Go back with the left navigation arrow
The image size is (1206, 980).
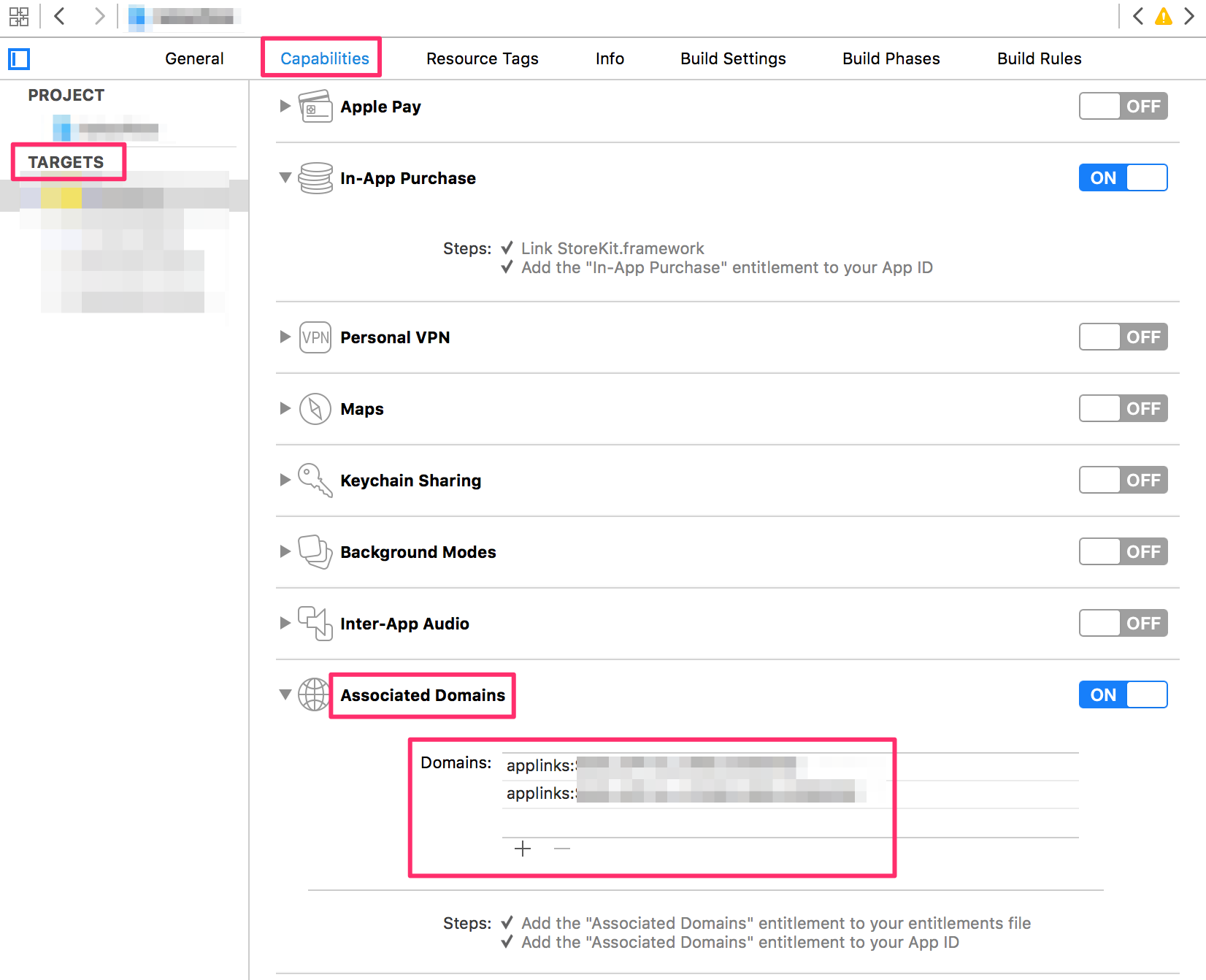60,16
